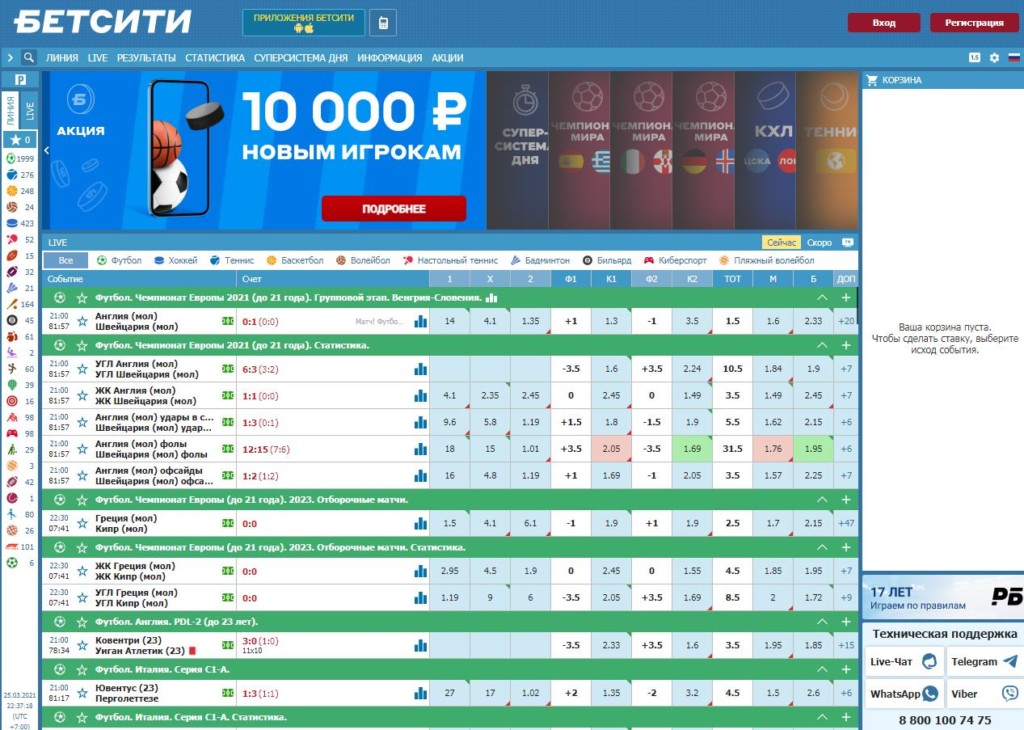Favorite the УГЛ Англия (мол) match
The height and width of the screenshot is (730, 1024).
pos(82,369)
